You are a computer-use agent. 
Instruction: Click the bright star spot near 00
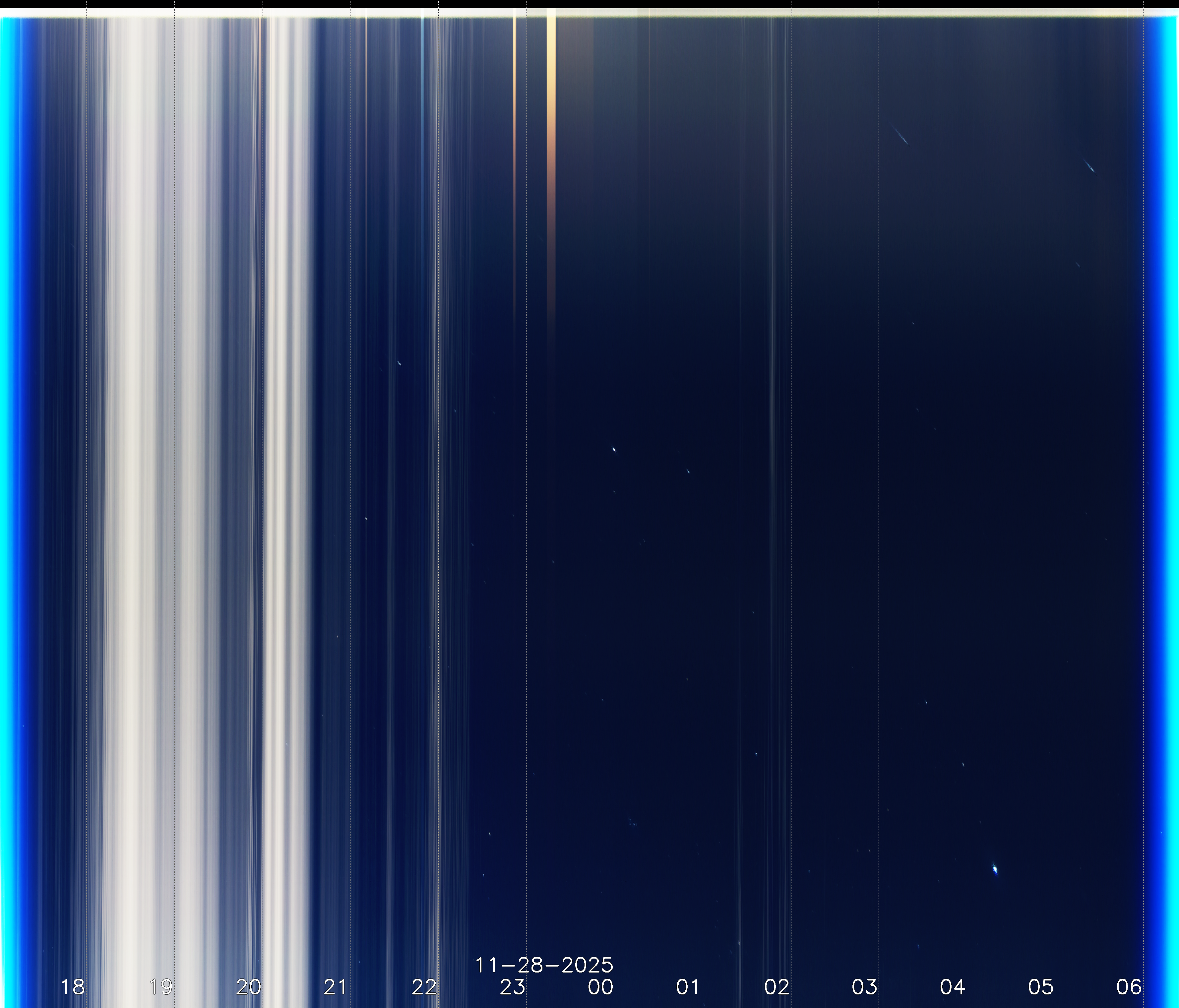(x=613, y=450)
